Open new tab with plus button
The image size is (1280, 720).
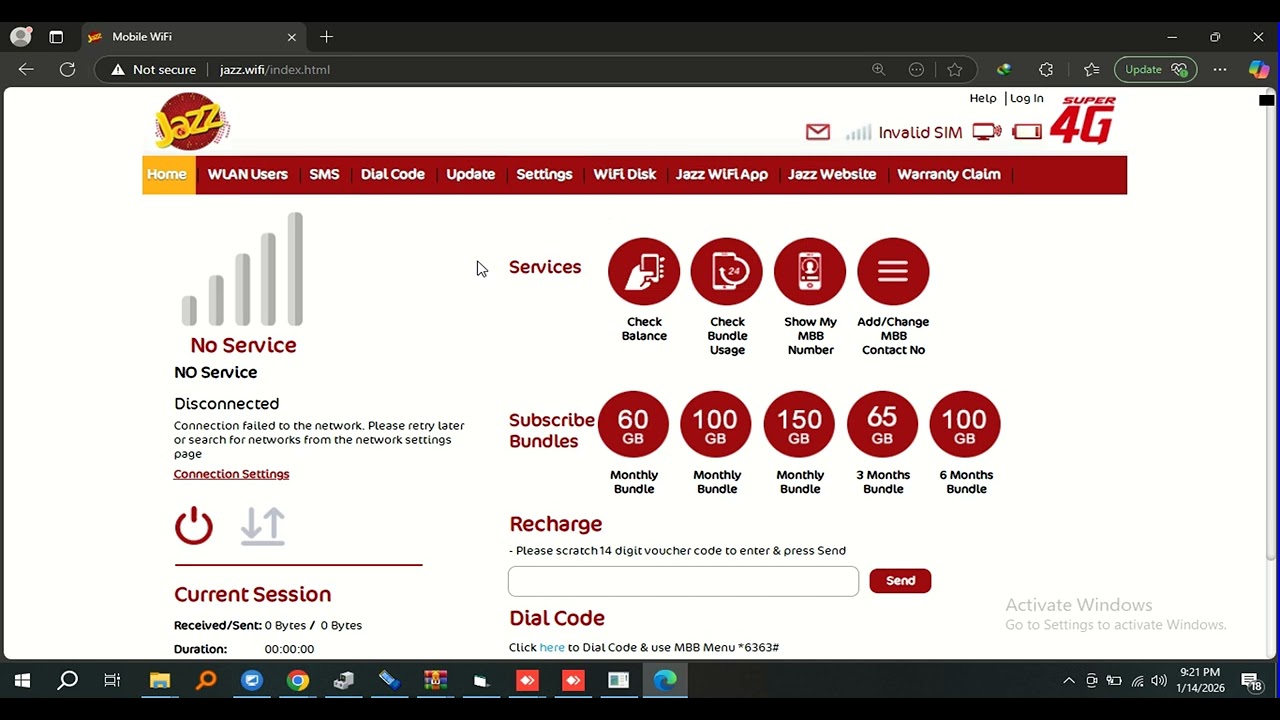coord(326,37)
